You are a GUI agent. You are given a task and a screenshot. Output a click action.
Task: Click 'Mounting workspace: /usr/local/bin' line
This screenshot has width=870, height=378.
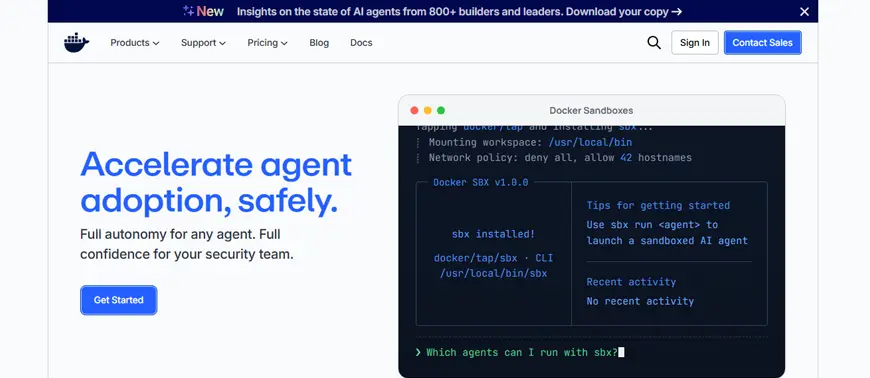click(530, 143)
